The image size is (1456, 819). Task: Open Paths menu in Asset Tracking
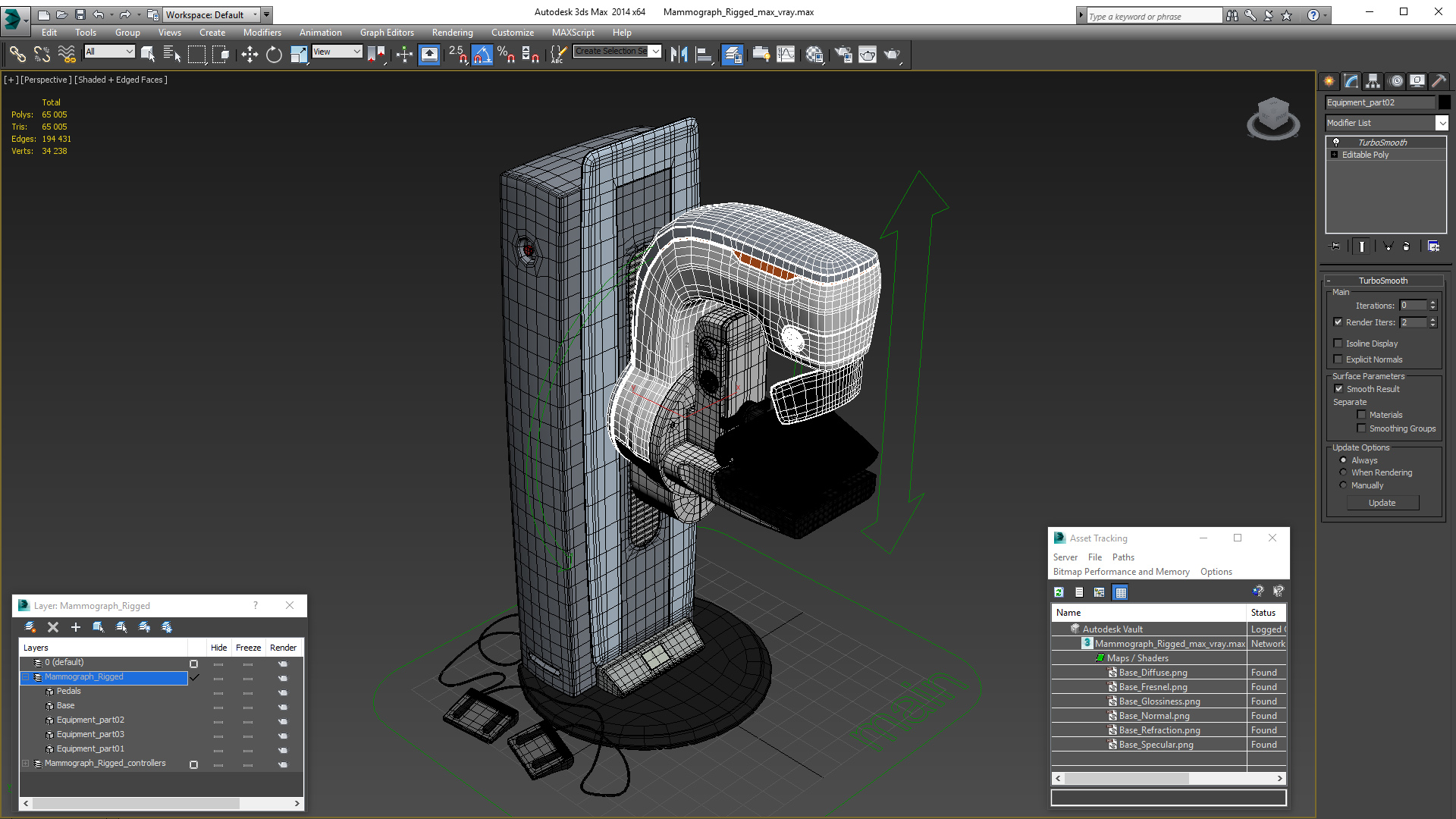point(1123,557)
